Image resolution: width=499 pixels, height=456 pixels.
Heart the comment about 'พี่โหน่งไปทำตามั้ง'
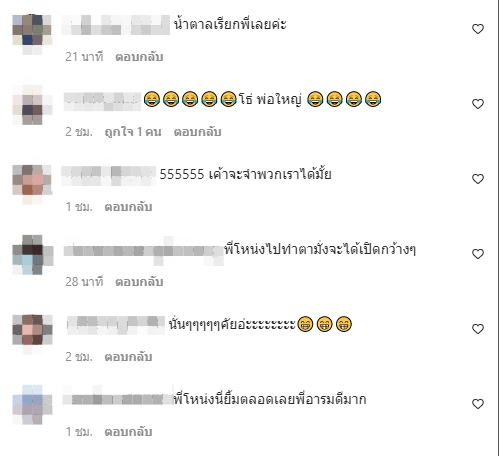(x=478, y=254)
